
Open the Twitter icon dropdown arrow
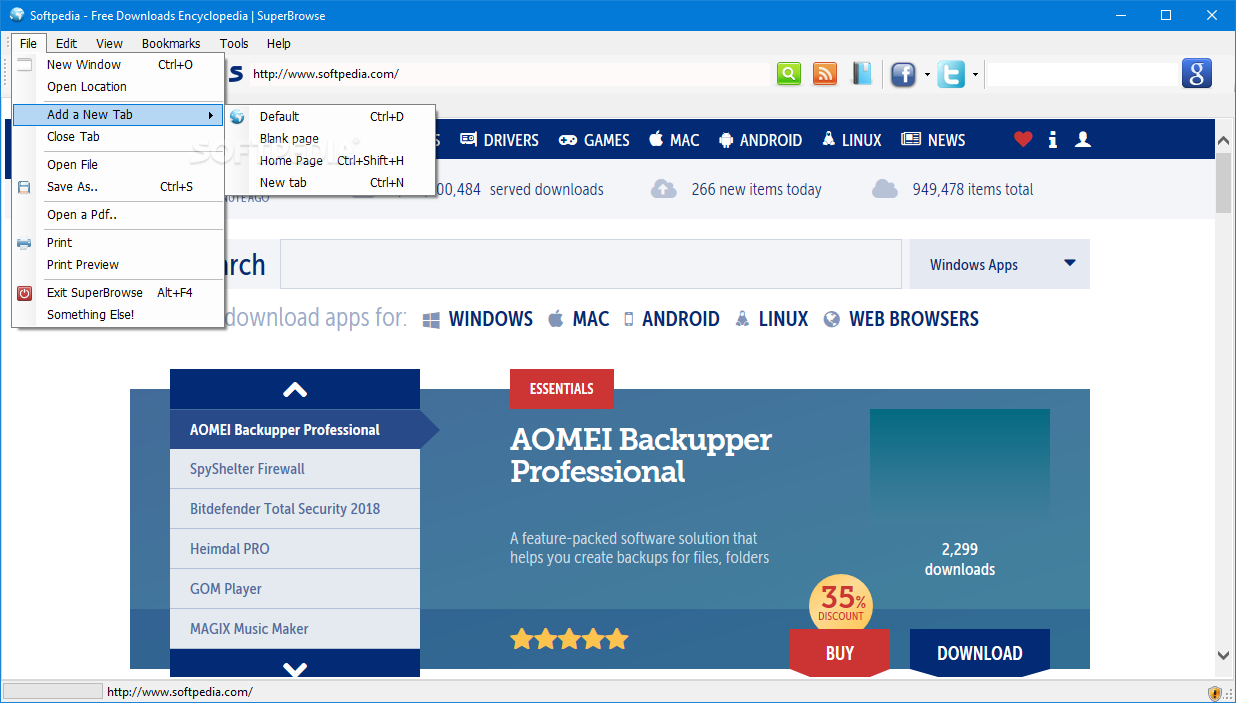tap(975, 74)
